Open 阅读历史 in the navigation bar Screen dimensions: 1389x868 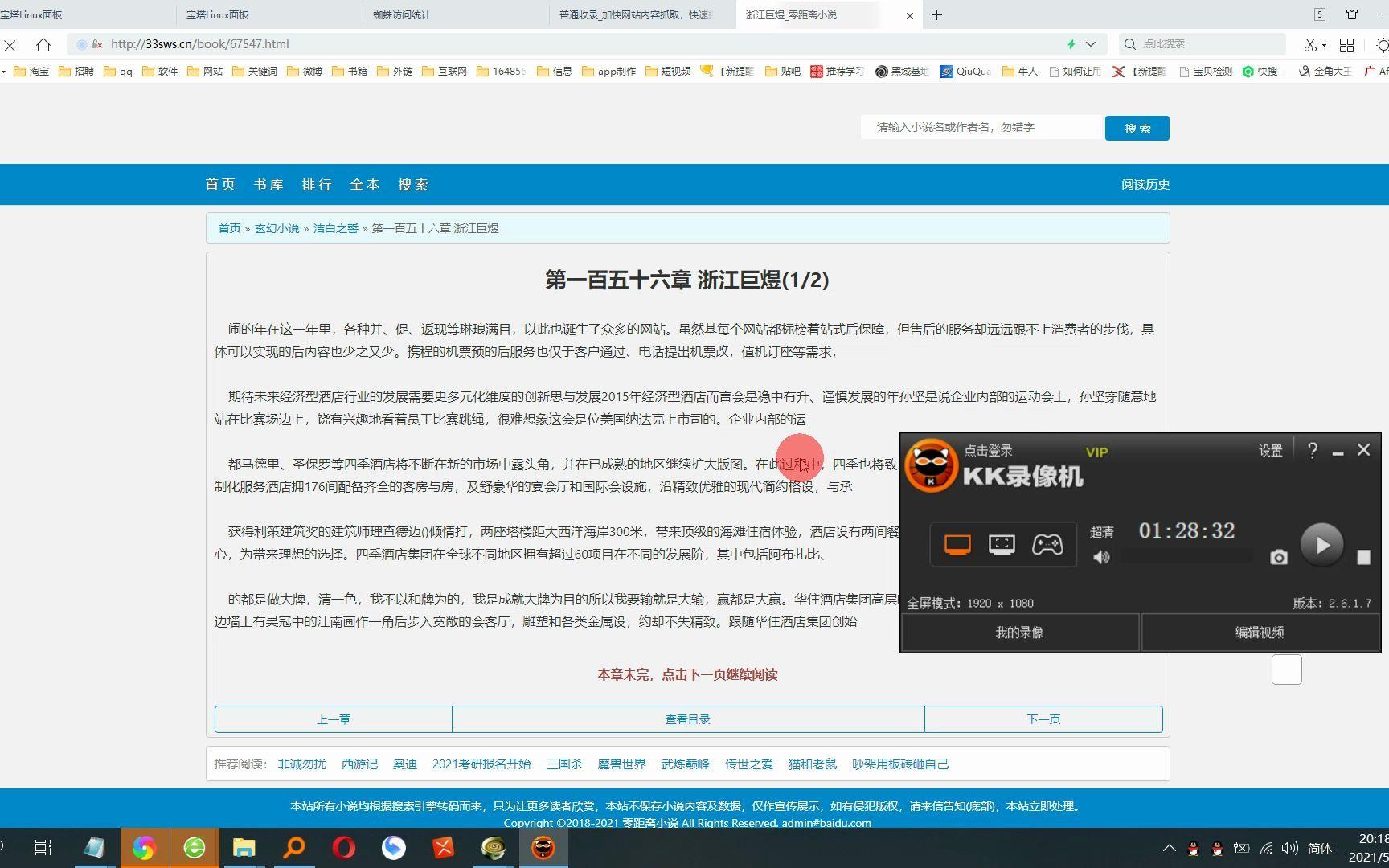[x=1145, y=185]
